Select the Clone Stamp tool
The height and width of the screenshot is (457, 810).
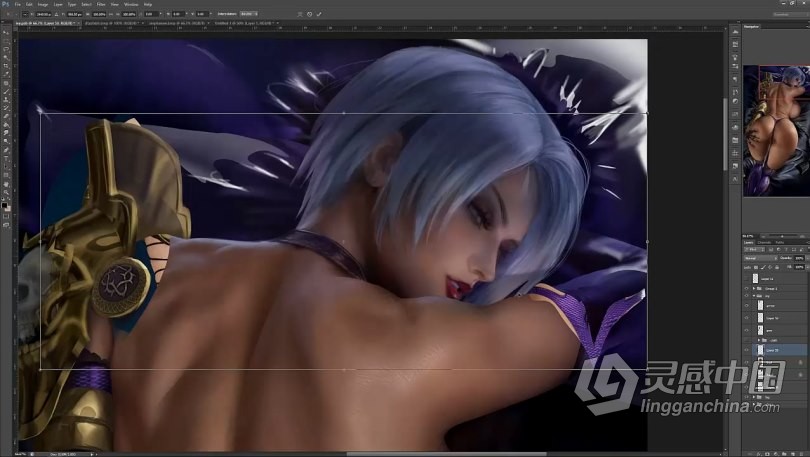pos(6,99)
